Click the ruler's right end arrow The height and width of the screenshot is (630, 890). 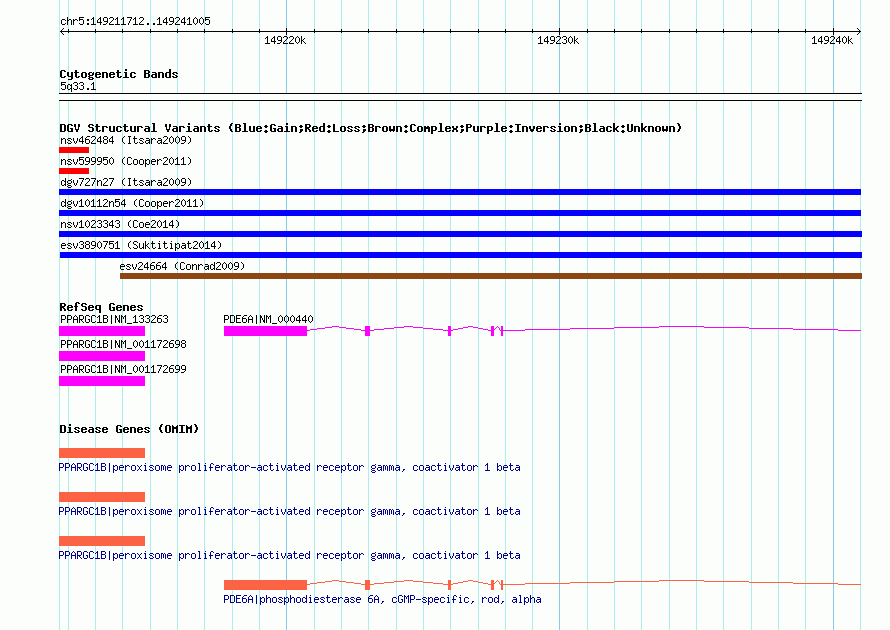[x=858, y=31]
